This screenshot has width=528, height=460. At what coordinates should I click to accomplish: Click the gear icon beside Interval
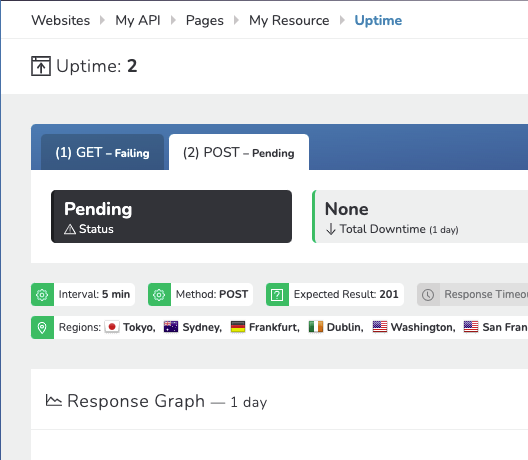(x=42, y=295)
